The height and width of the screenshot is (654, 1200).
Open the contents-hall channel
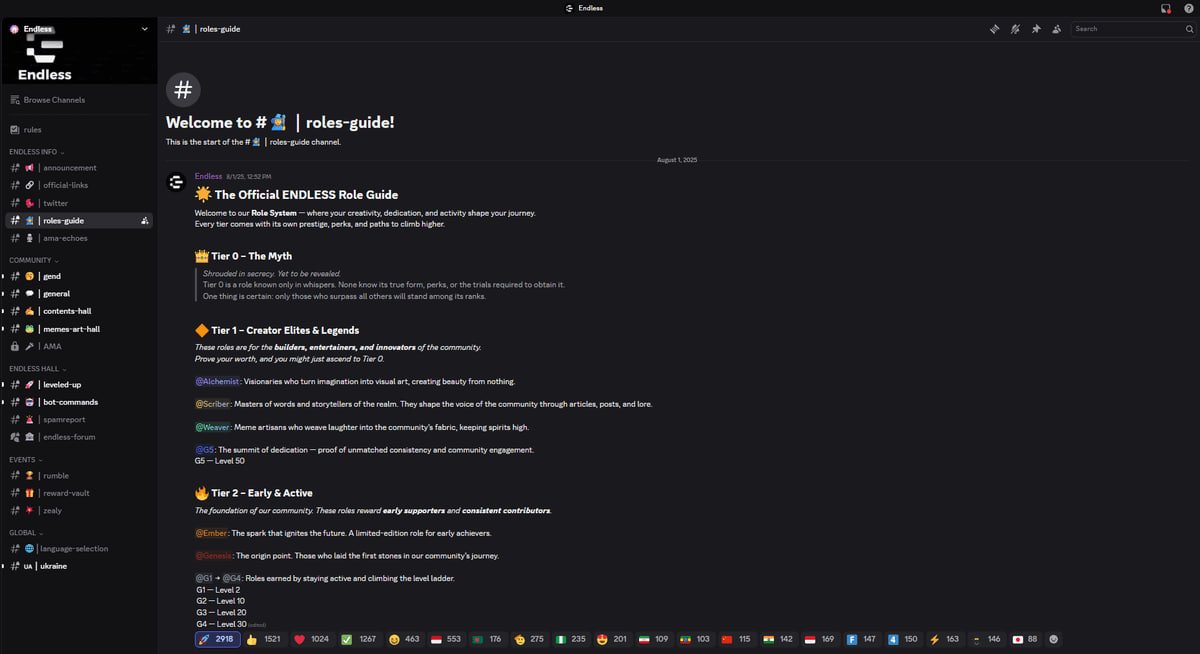click(x=79, y=311)
